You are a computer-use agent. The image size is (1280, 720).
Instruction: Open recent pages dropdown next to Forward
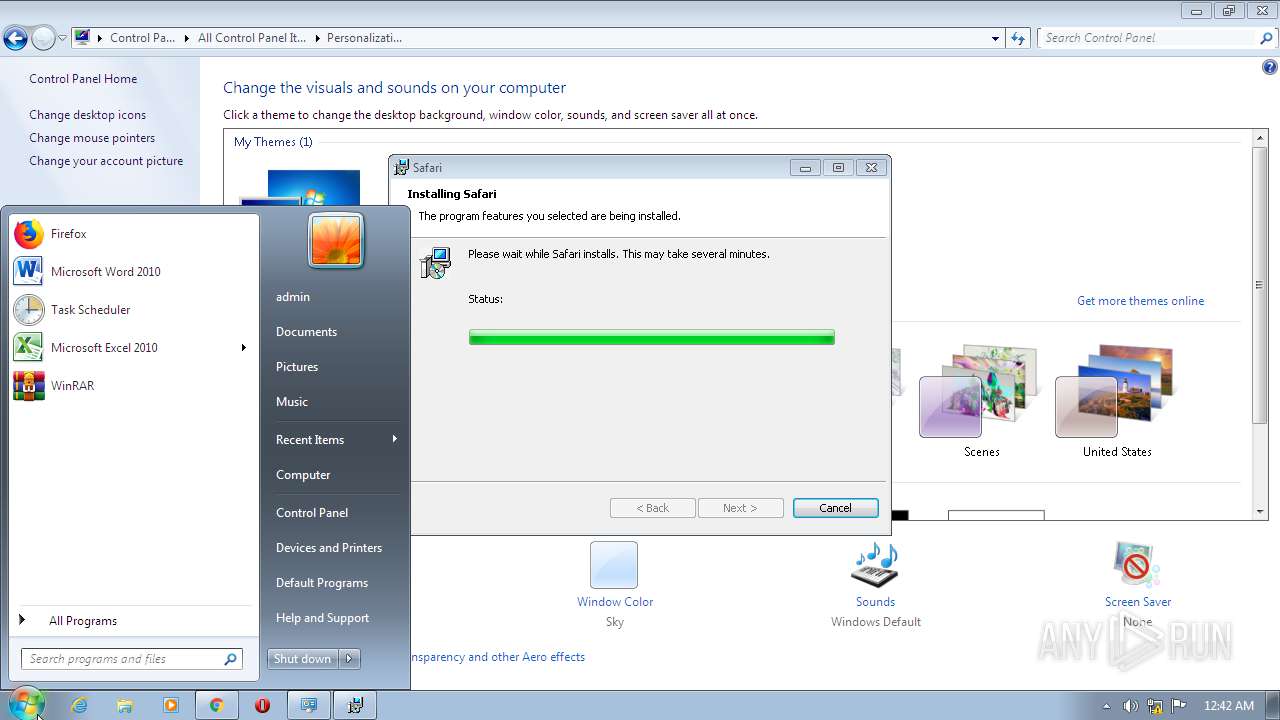(62, 39)
